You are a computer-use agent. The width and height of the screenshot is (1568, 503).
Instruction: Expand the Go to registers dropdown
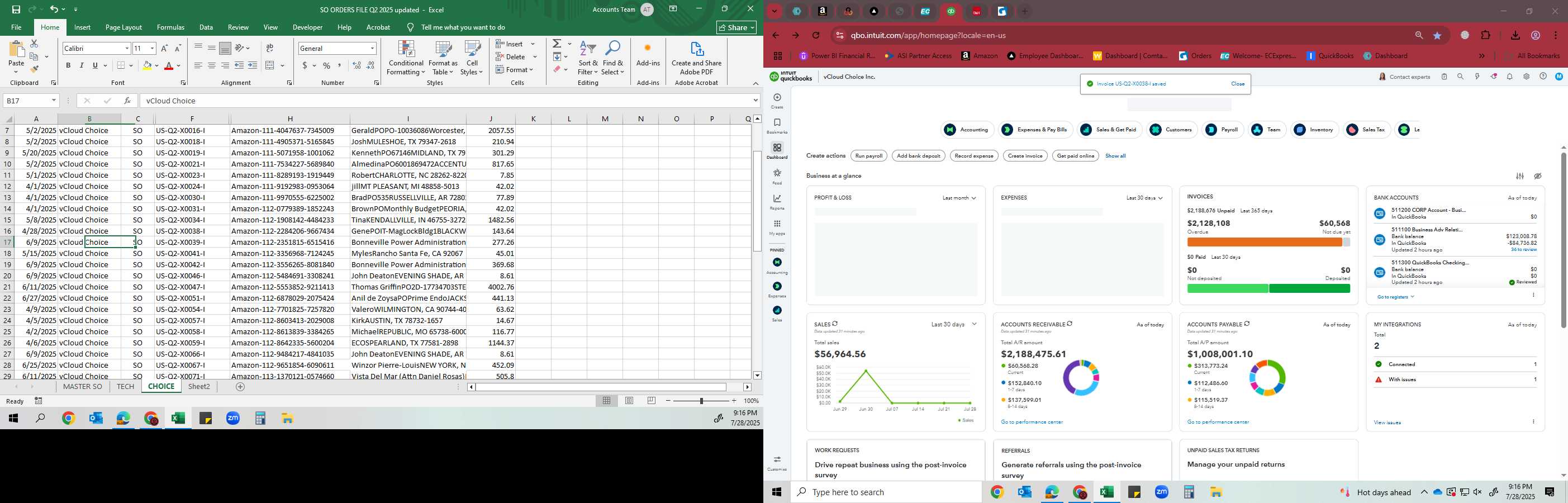[x=1396, y=297]
